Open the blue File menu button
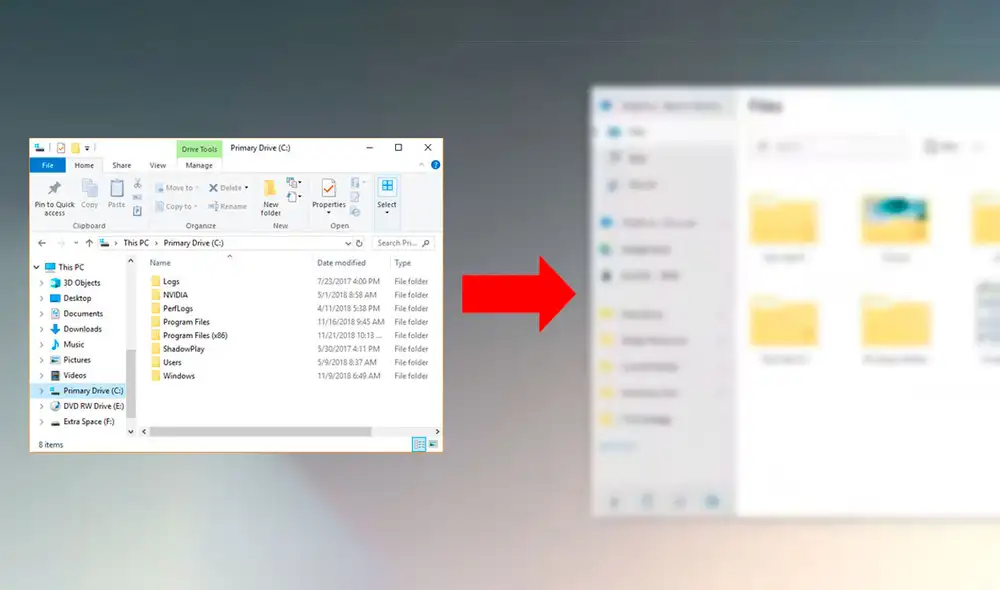The height and width of the screenshot is (590, 1000). click(46, 165)
